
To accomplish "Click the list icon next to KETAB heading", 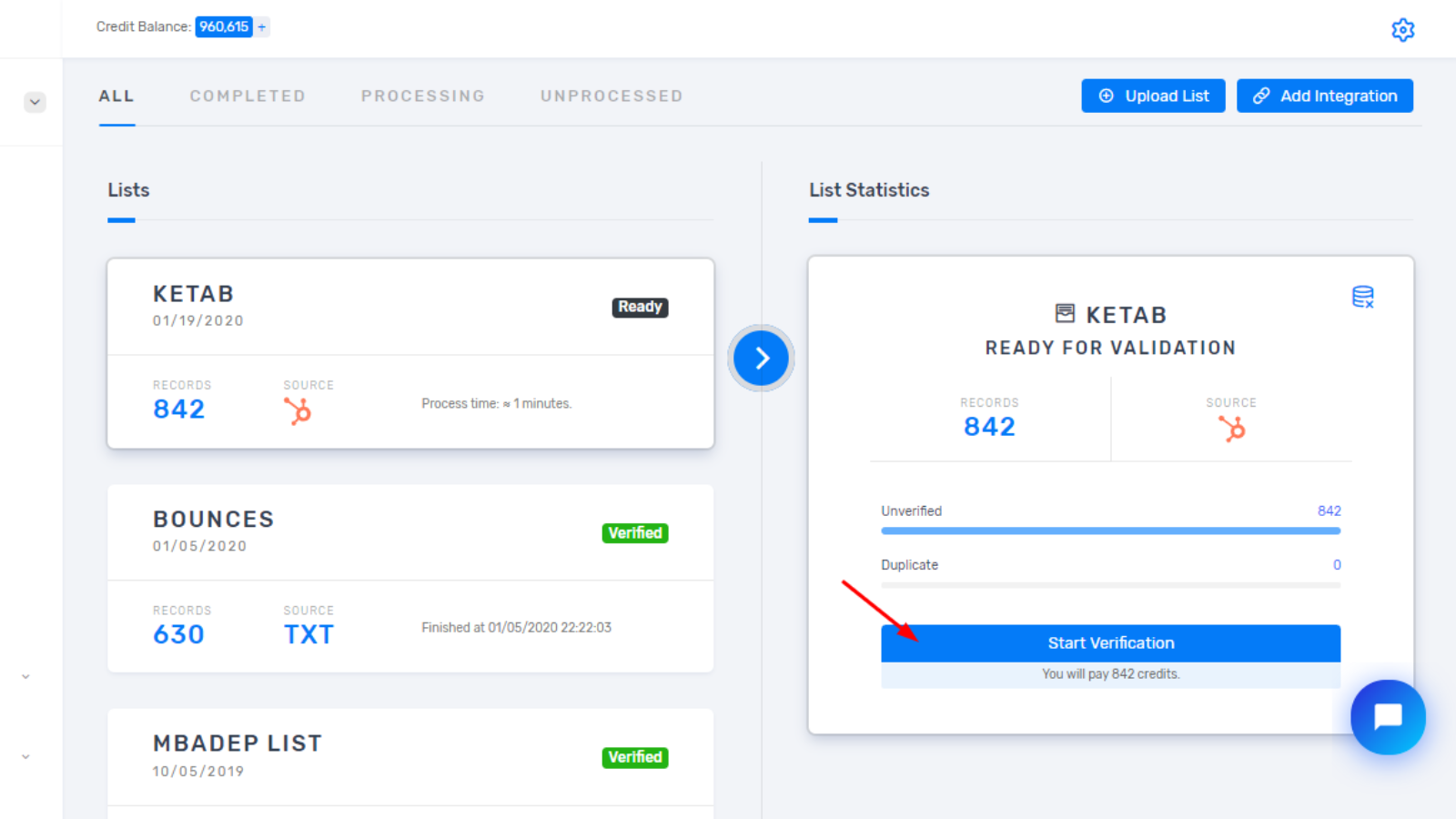I will click(x=1067, y=313).
